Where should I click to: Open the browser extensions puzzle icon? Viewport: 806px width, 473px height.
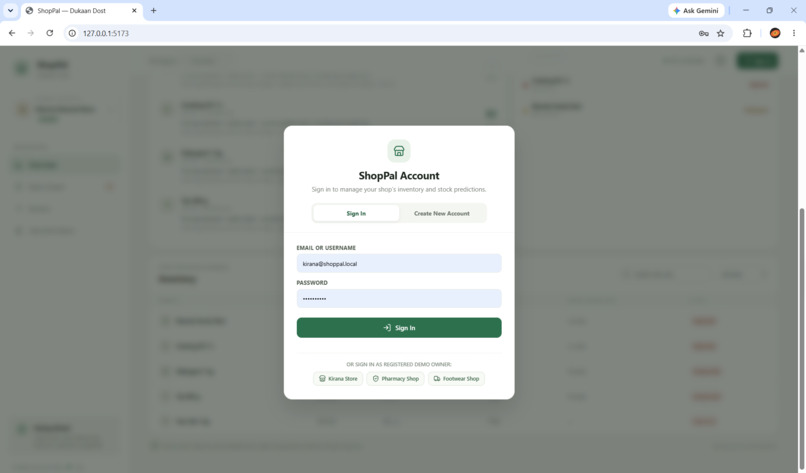coord(747,33)
